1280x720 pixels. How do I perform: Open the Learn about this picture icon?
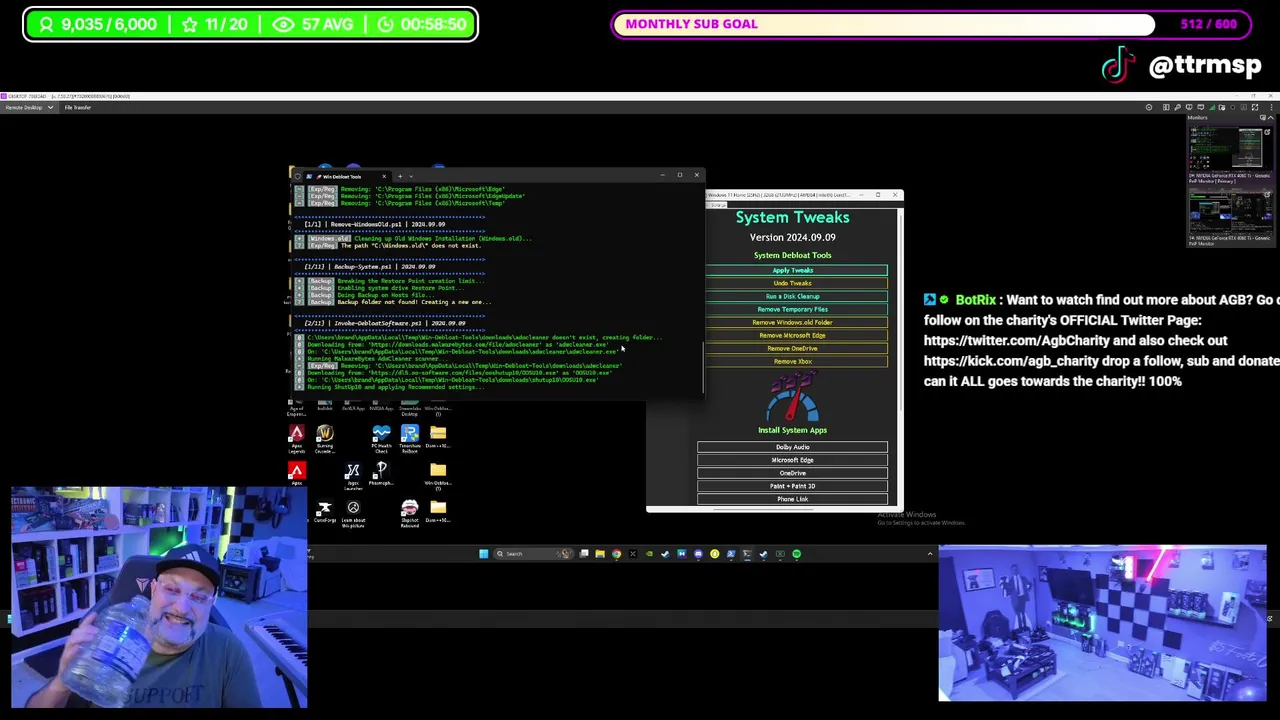(353, 514)
